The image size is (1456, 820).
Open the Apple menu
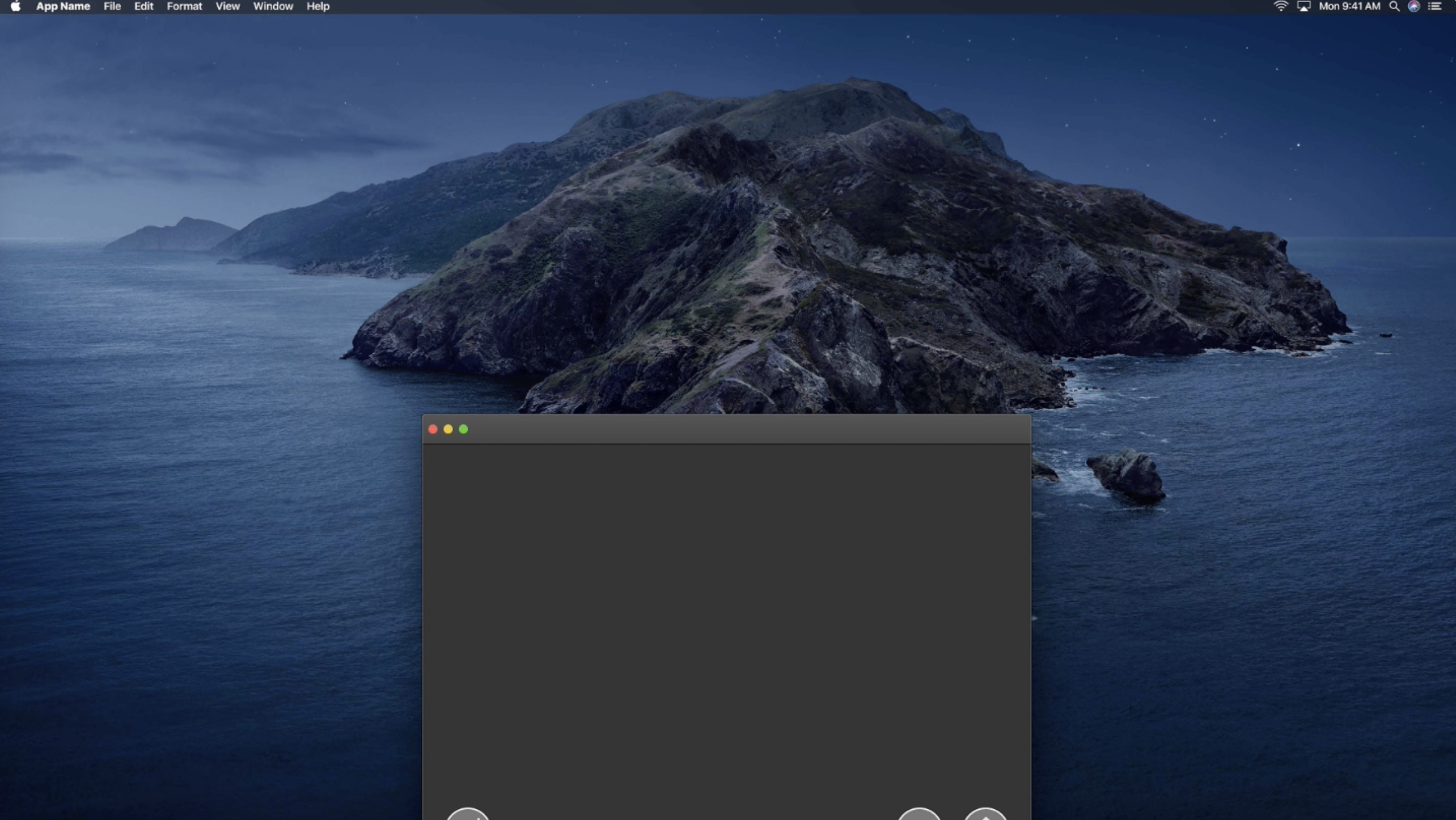[x=15, y=6]
